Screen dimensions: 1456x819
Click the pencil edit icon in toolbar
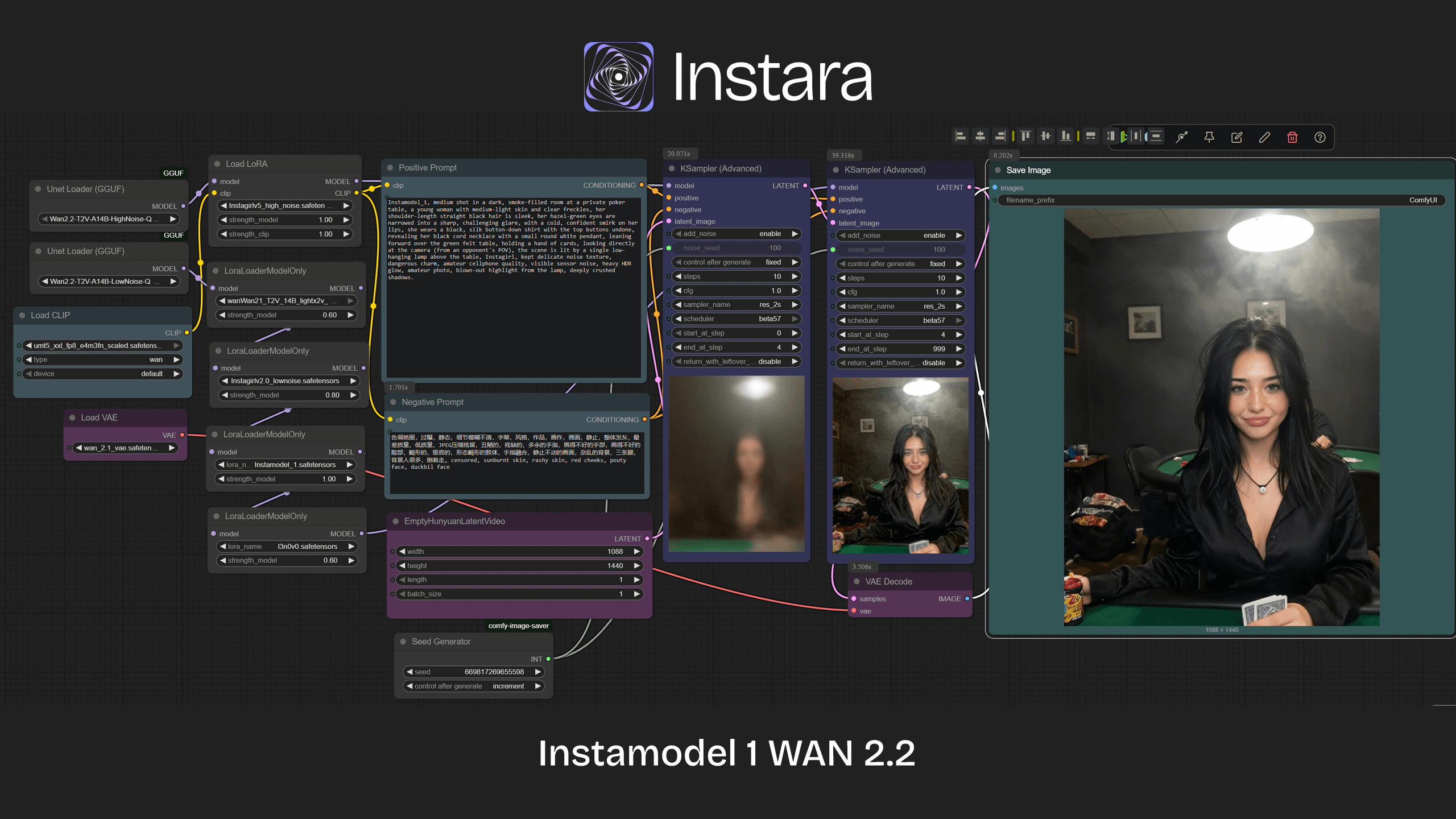point(1264,137)
